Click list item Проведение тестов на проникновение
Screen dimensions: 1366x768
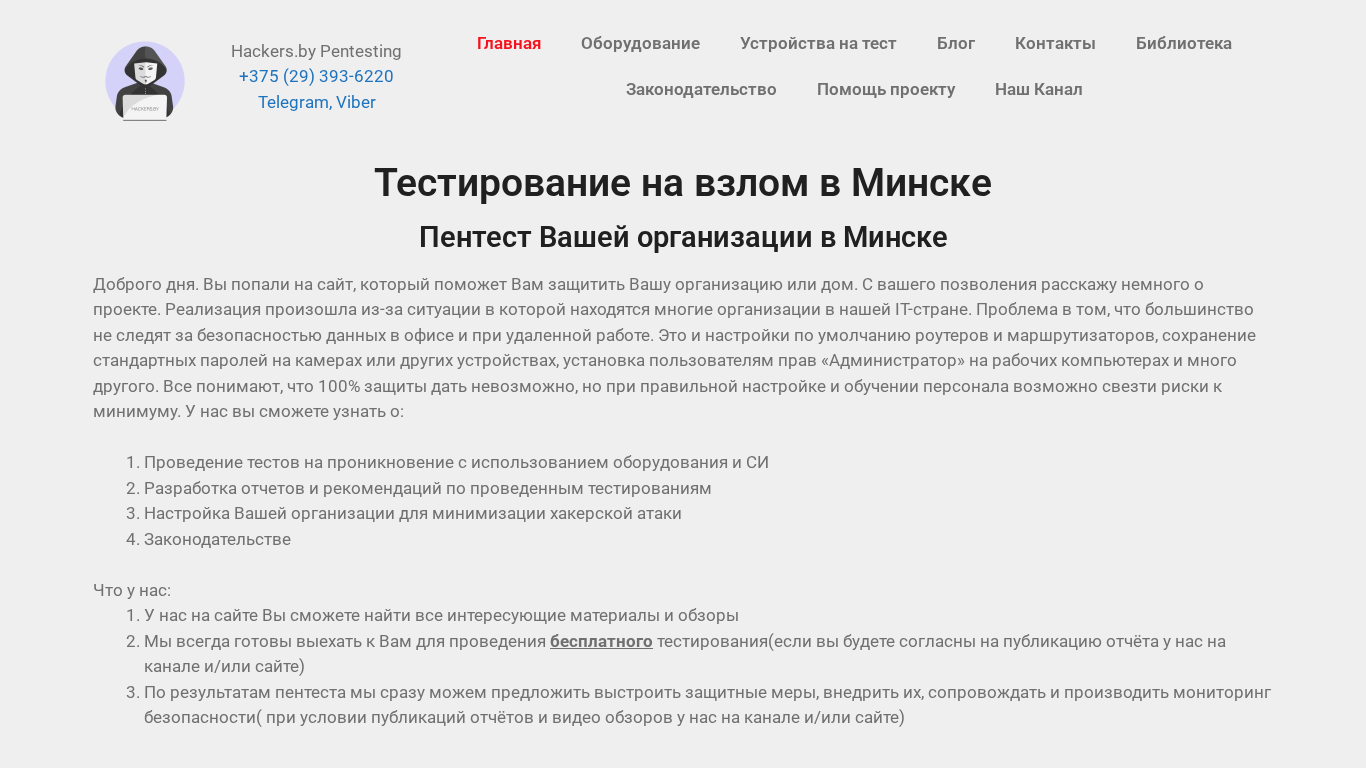click(x=456, y=463)
